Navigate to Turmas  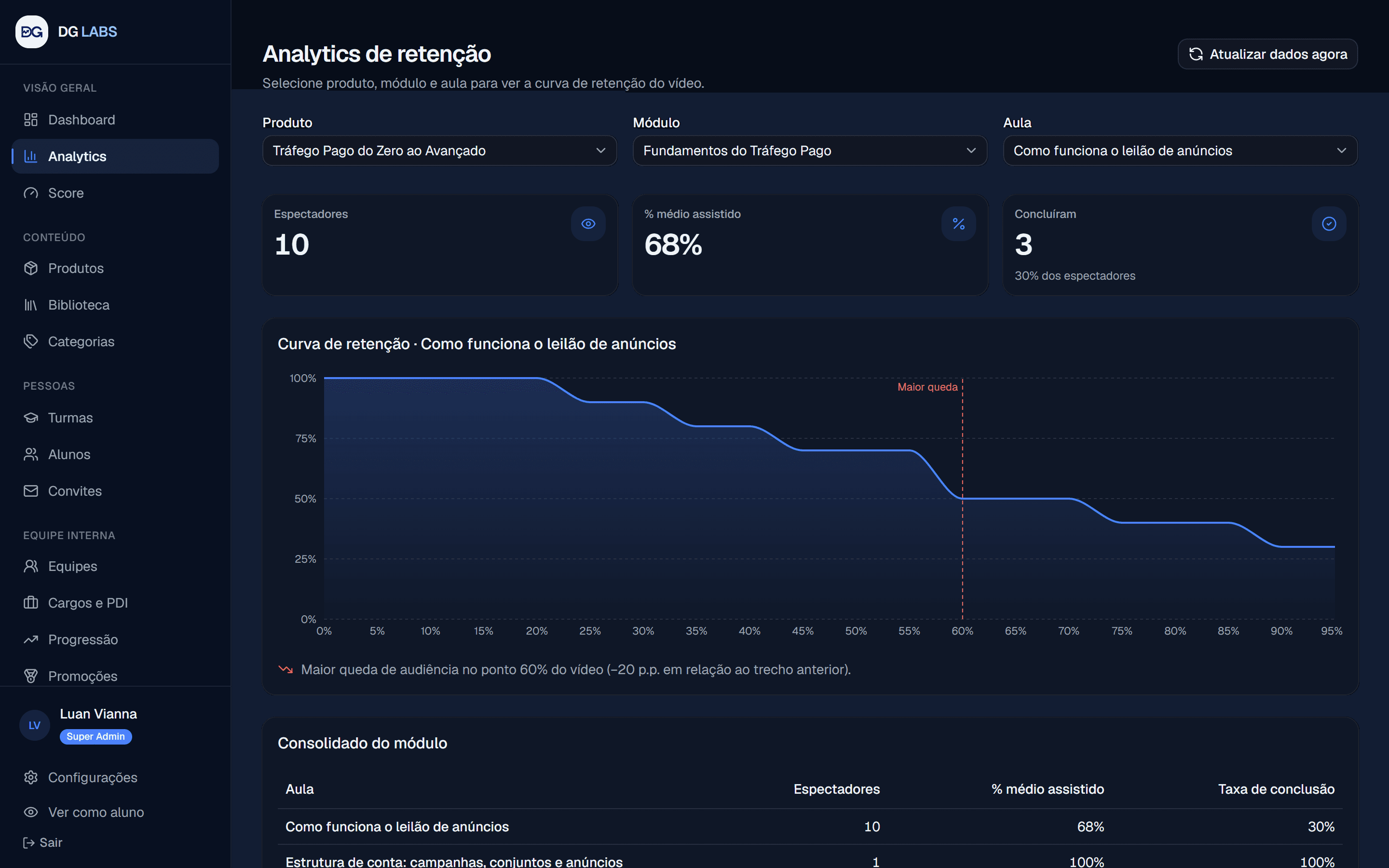(x=115, y=417)
